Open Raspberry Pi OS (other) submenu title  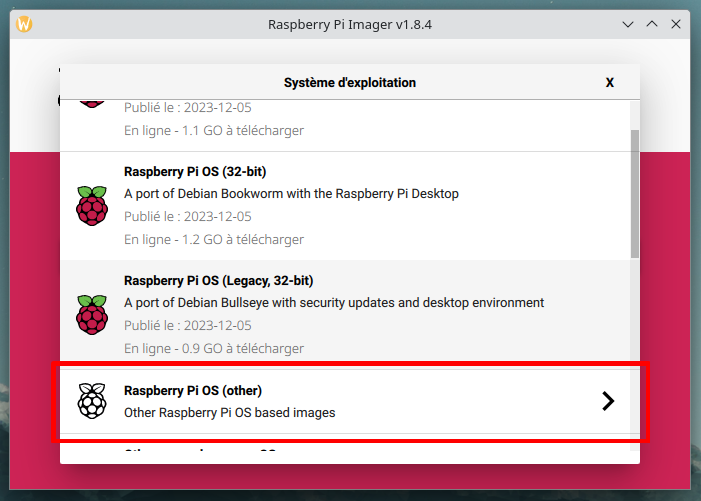[x=193, y=391]
